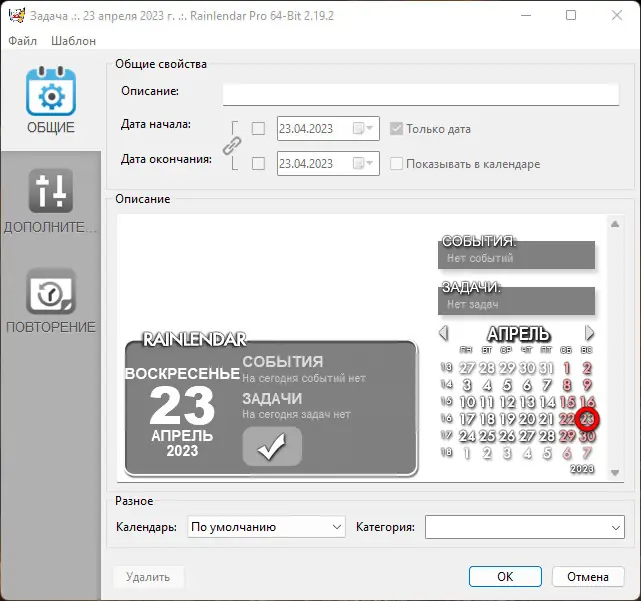This screenshot has width=641, height=601.
Task: Click the Удалить button
Action: (x=148, y=577)
